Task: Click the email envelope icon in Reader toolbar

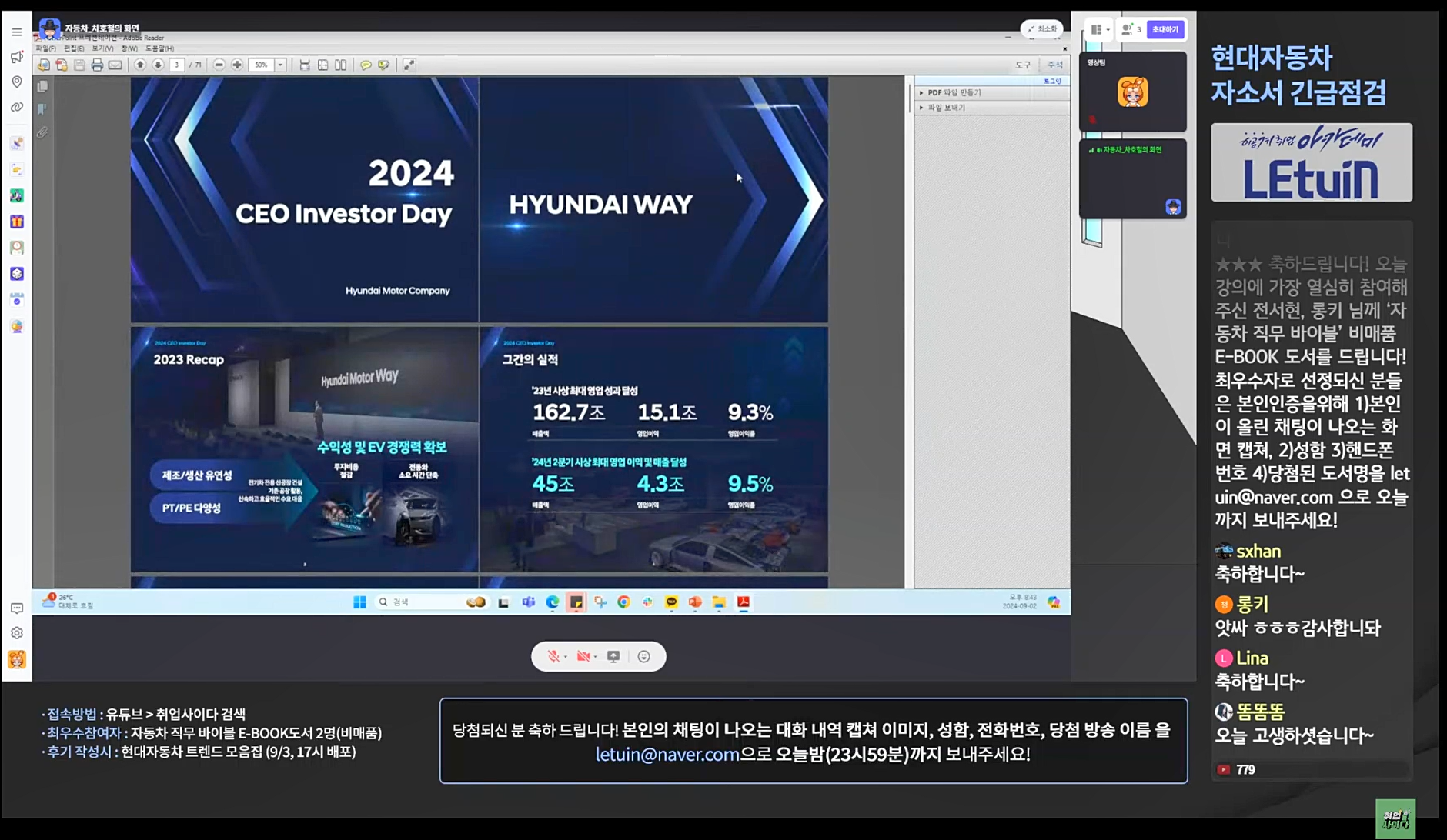Action: [x=115, y=65]
